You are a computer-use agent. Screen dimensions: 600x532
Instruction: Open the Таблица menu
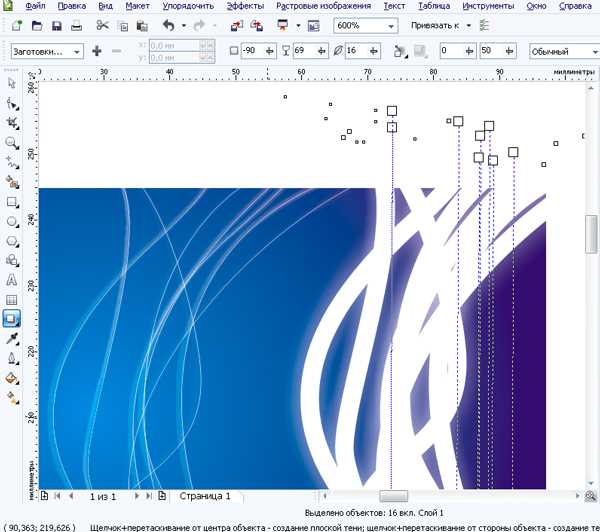pos(434,6)
